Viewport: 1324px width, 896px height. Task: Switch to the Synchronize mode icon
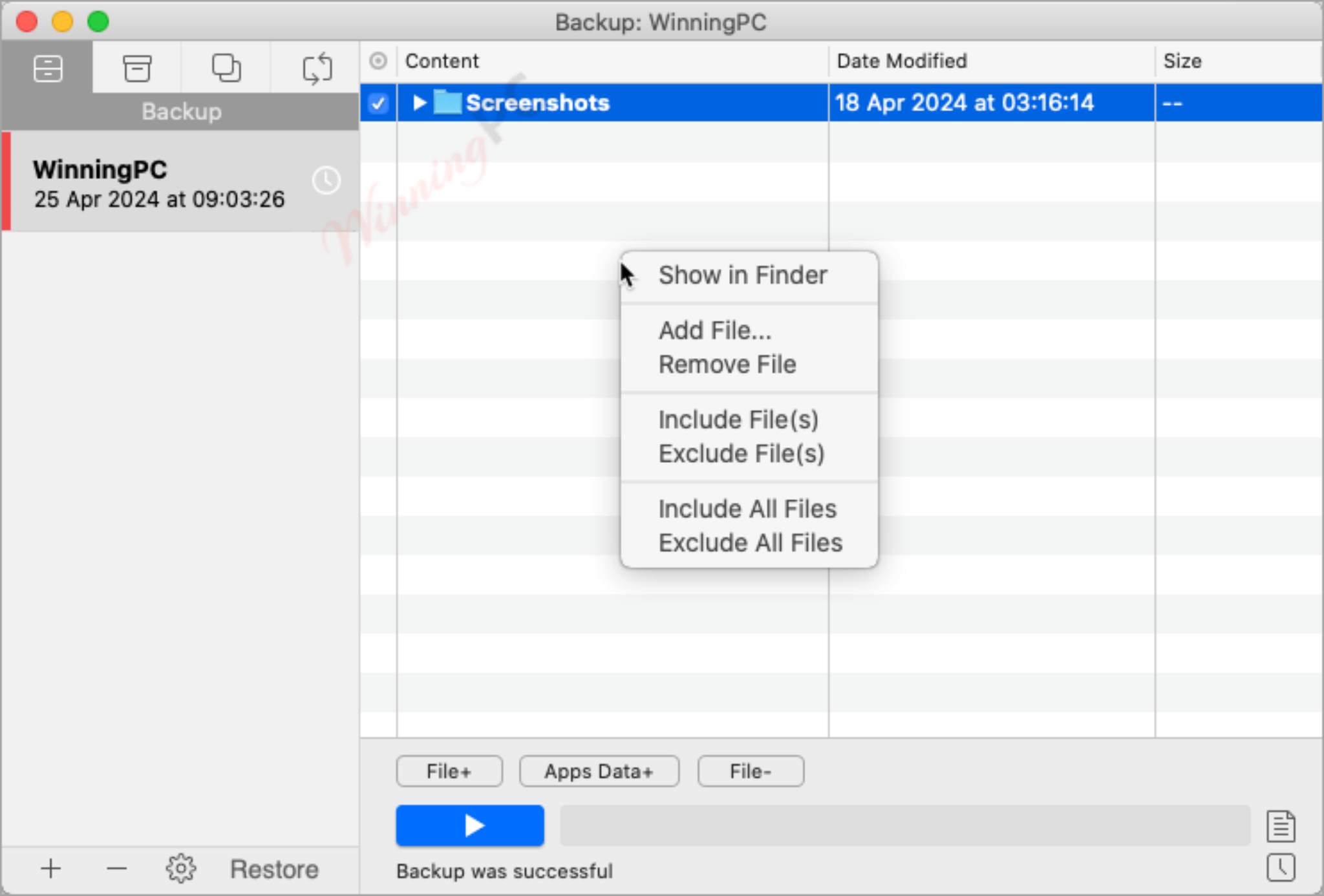pos(317,68)
